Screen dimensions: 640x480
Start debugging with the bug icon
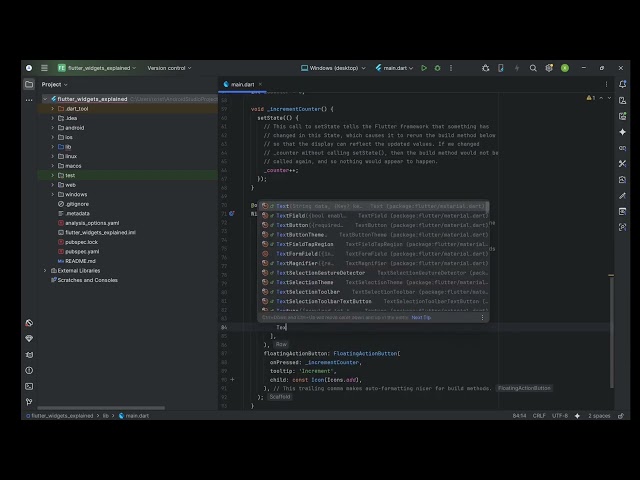[438, 68]
